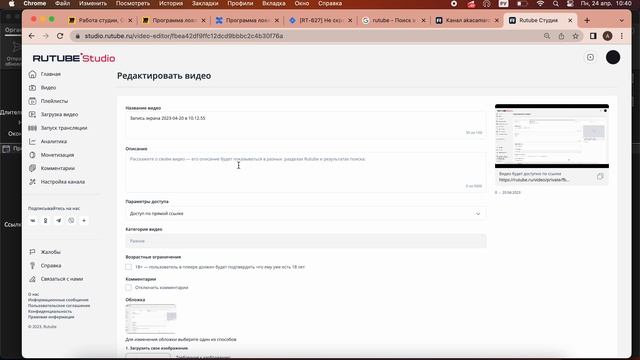The height and width of the screenshot is (360, 640).
Task: Open the Файл menu
Action: click(x=62, y=4)
